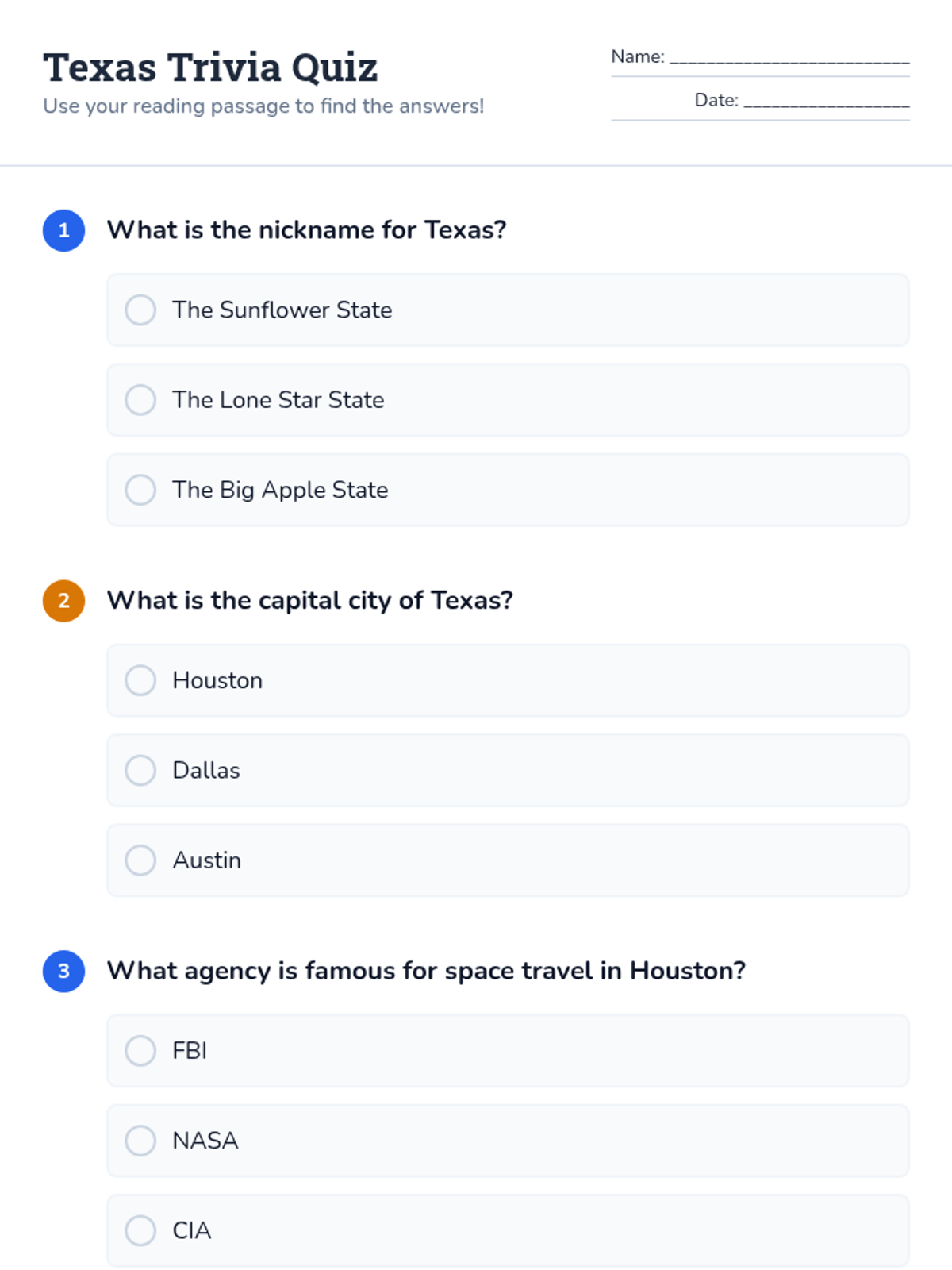Click the capital city question text
The image size is (952, 1270).
(x=309, y=601)
